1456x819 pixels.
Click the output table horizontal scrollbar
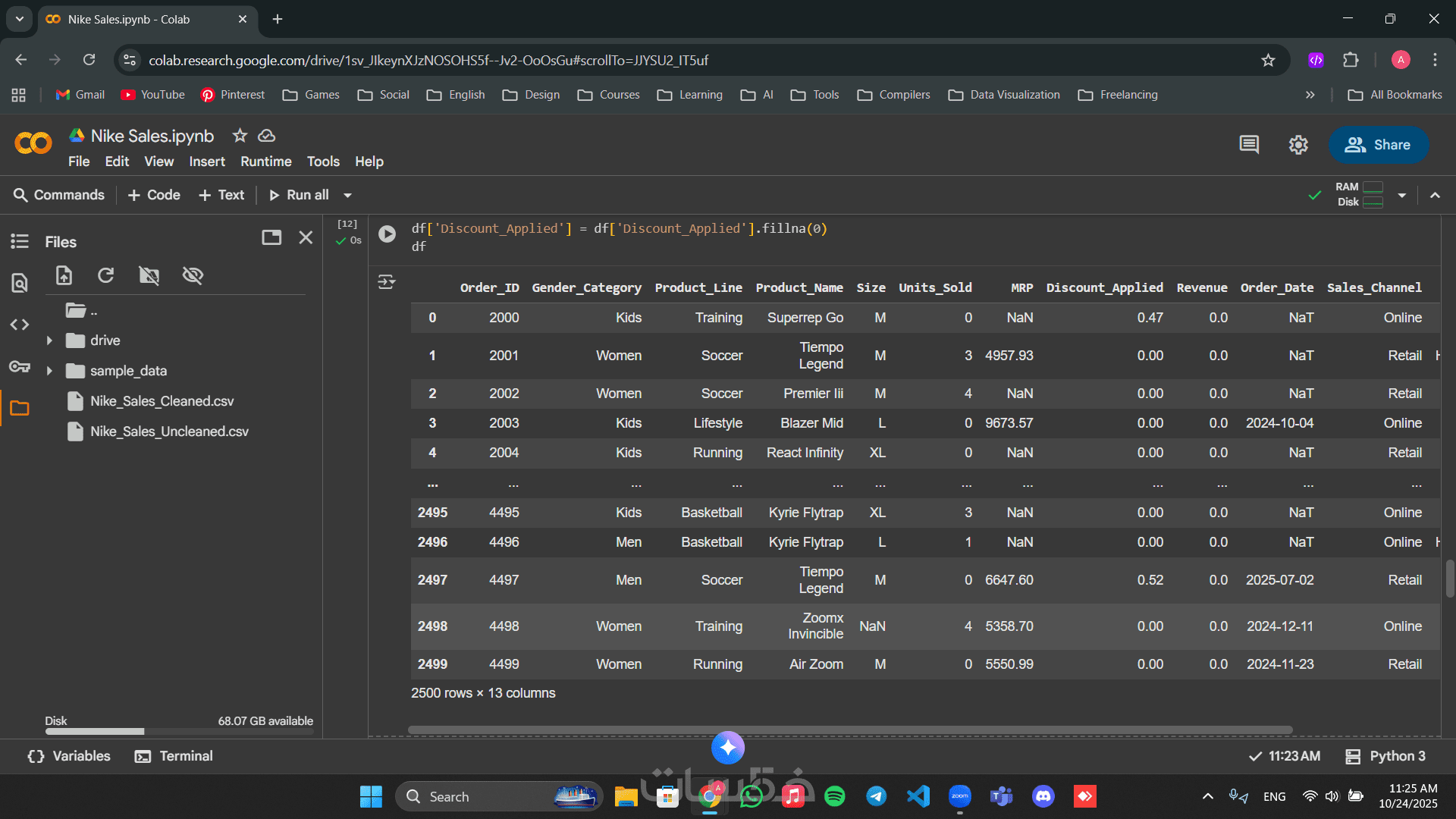(849, 730)
